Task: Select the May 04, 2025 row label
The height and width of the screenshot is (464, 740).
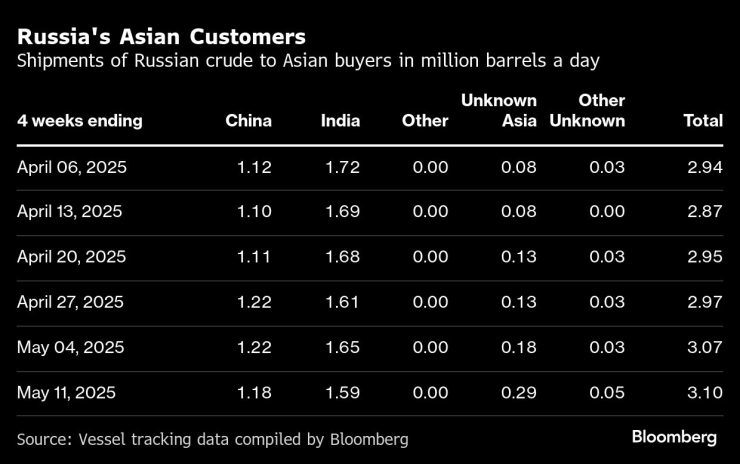Action: pos(70,347)
